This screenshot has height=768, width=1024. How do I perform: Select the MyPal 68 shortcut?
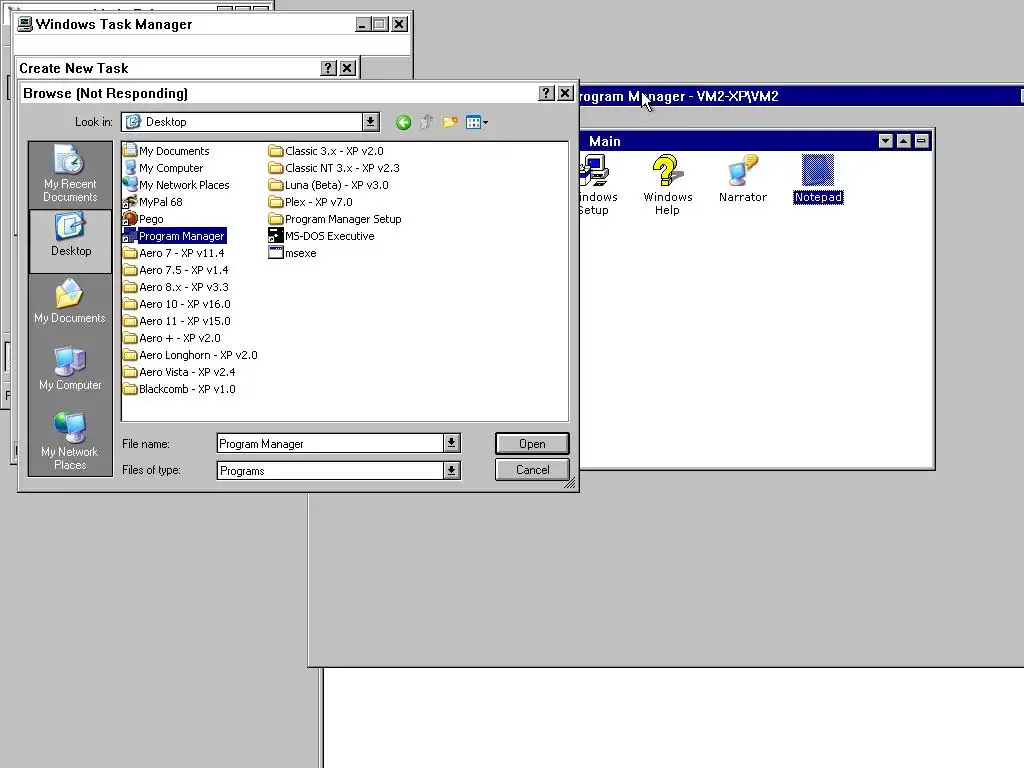153,202
